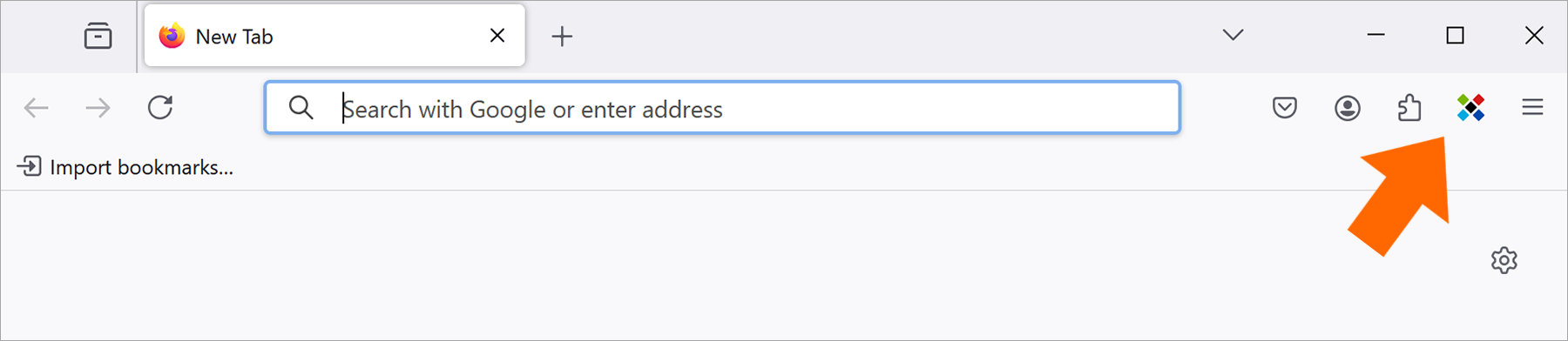The width and height of the screenshot is (1568, 341).
Task: Open the Firefox account panel
Action: tap(1348, 108)
